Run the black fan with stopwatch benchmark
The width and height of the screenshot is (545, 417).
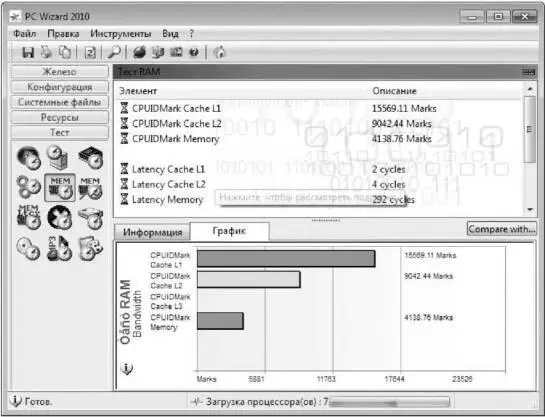(60, 217)
